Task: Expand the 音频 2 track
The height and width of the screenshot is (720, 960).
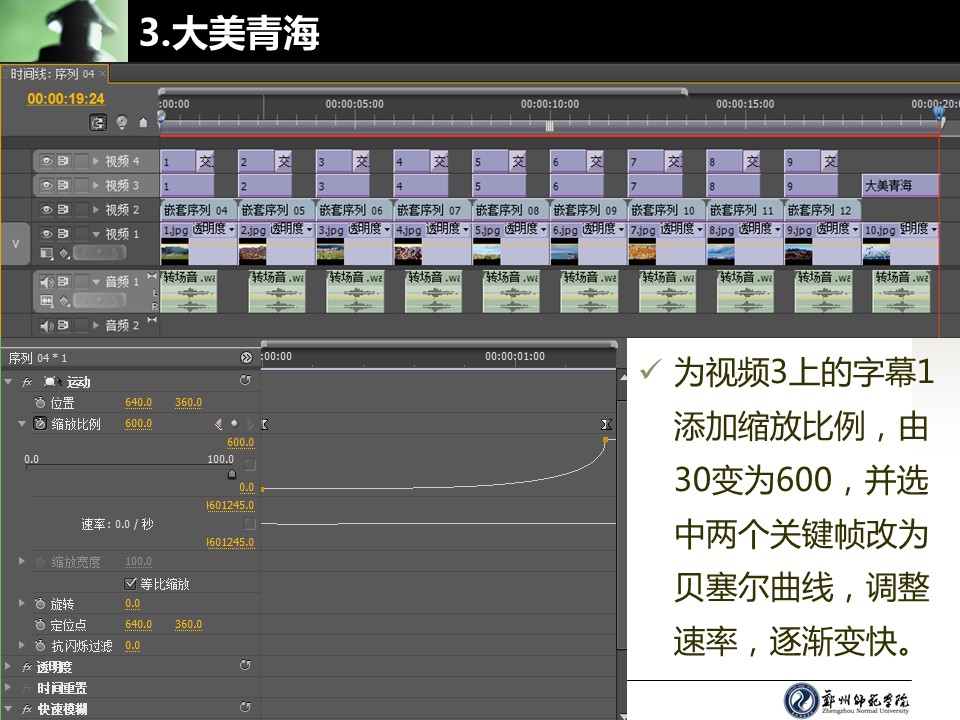Action: [96, 325]
